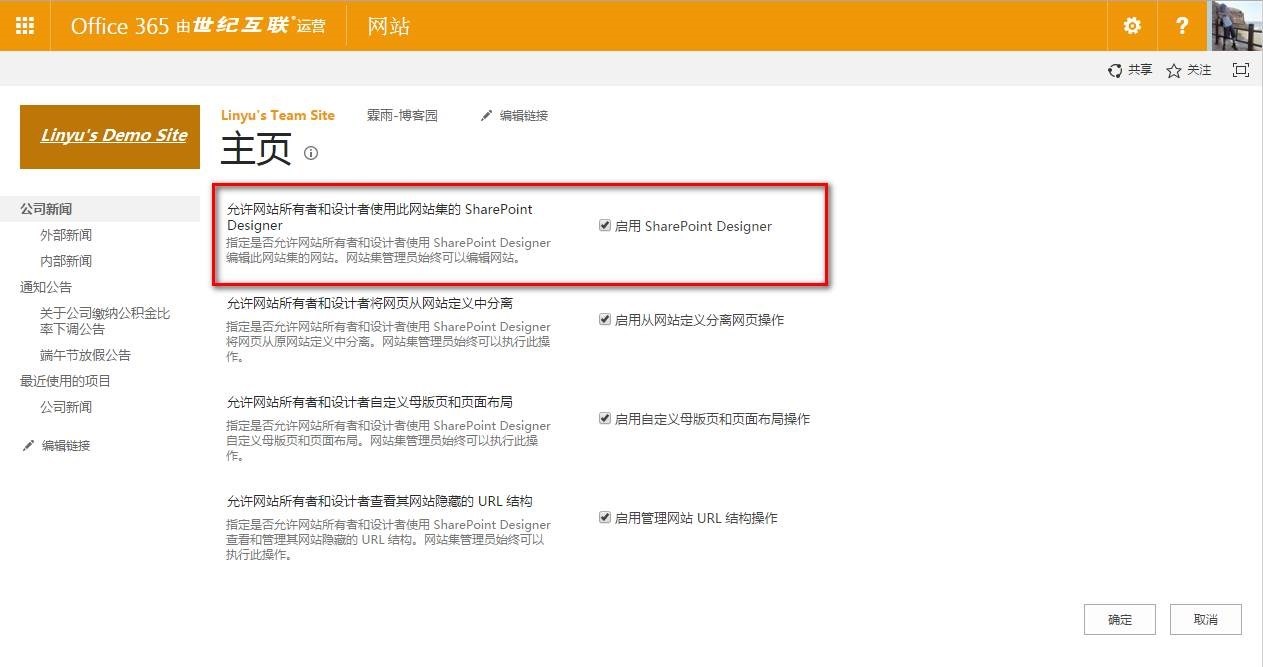Open 端午节放假公告 in sidebar
The image size is (1263, 667).
click(x=86, y=355)
